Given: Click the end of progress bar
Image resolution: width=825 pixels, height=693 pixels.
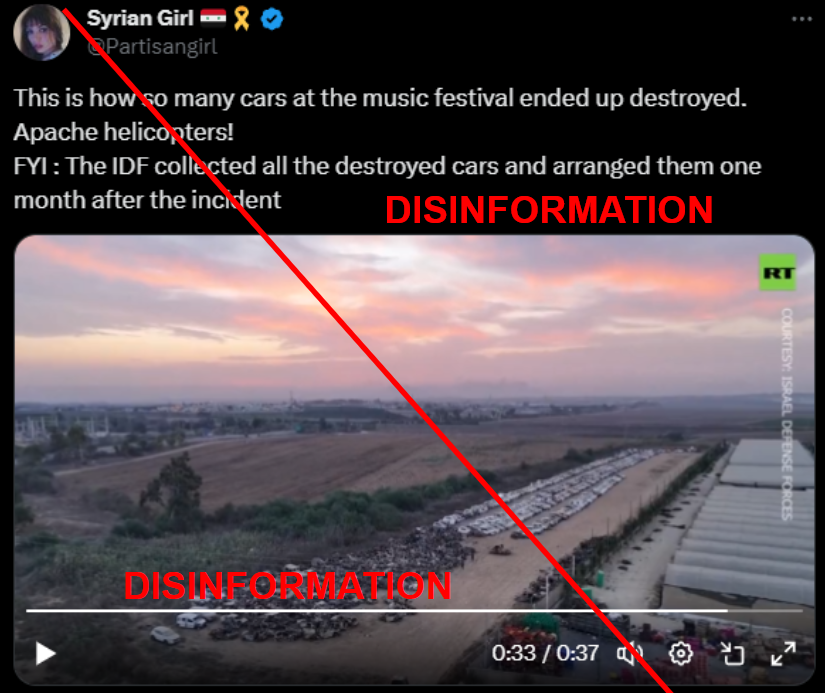Looking at the screenshot, I should point(799,611).
